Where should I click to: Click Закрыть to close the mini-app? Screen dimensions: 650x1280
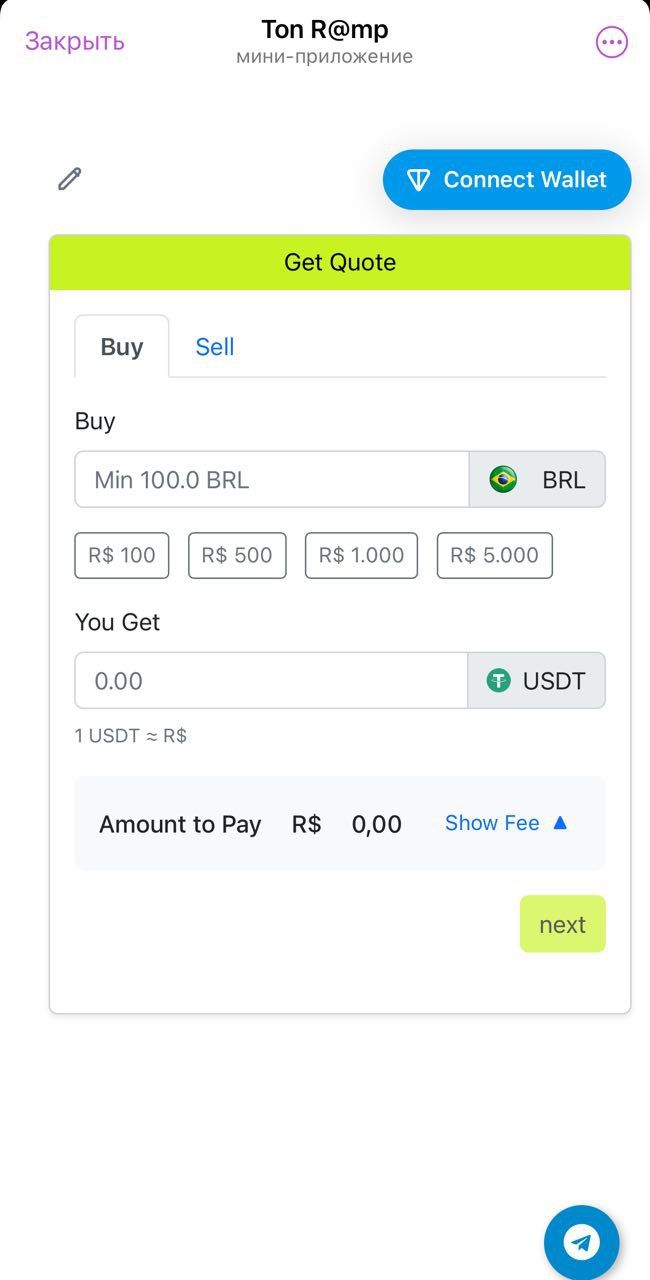pos(73,41)
